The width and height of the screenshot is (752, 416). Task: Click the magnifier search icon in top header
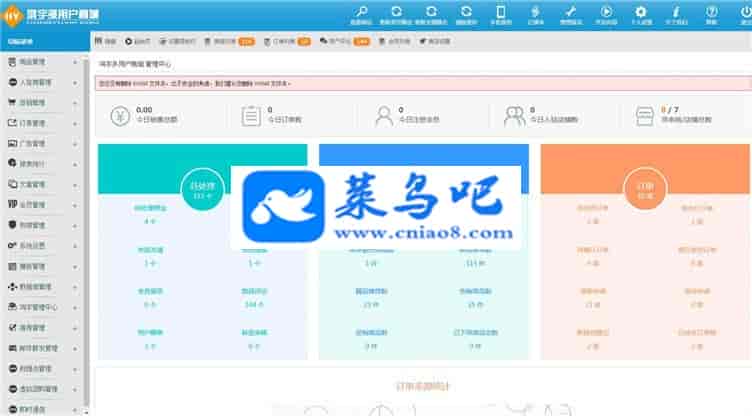coord(361,12)
